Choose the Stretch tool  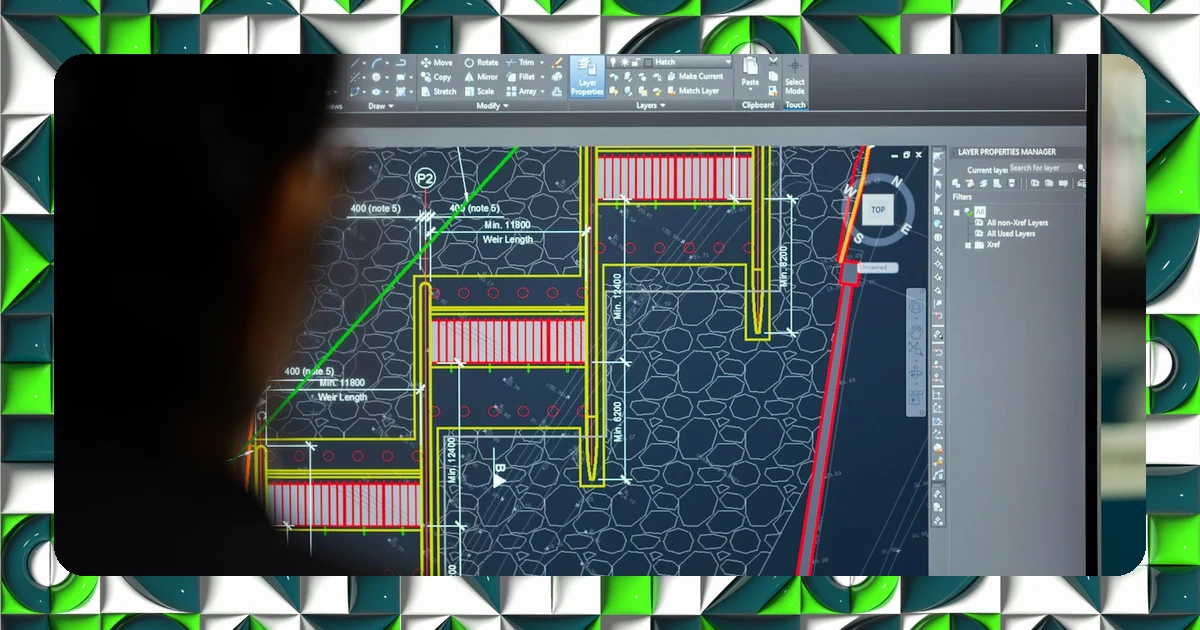pyautogui.click(x=439, y=91)
